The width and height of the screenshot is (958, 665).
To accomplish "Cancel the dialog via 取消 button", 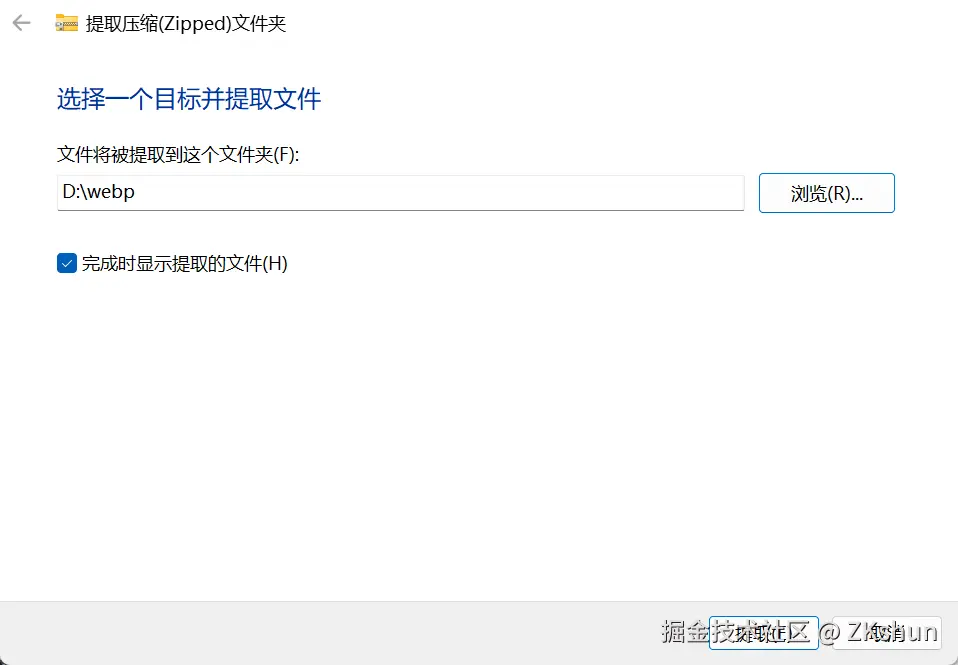I will 887,633.
